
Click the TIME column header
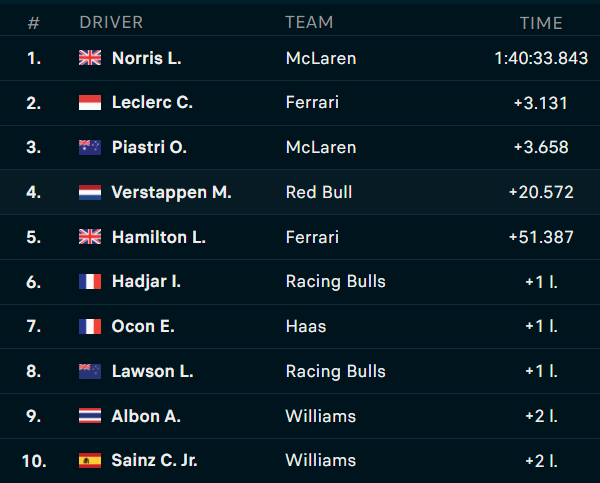point(541,23)
